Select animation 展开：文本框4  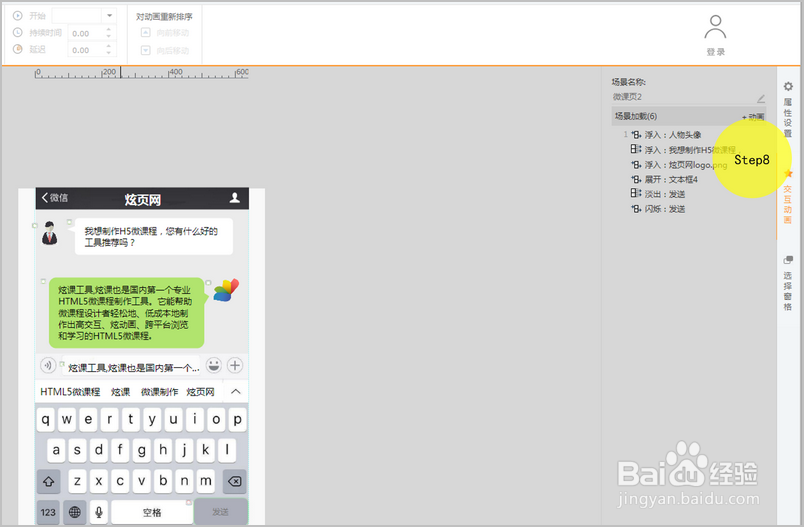pos(671,179)
